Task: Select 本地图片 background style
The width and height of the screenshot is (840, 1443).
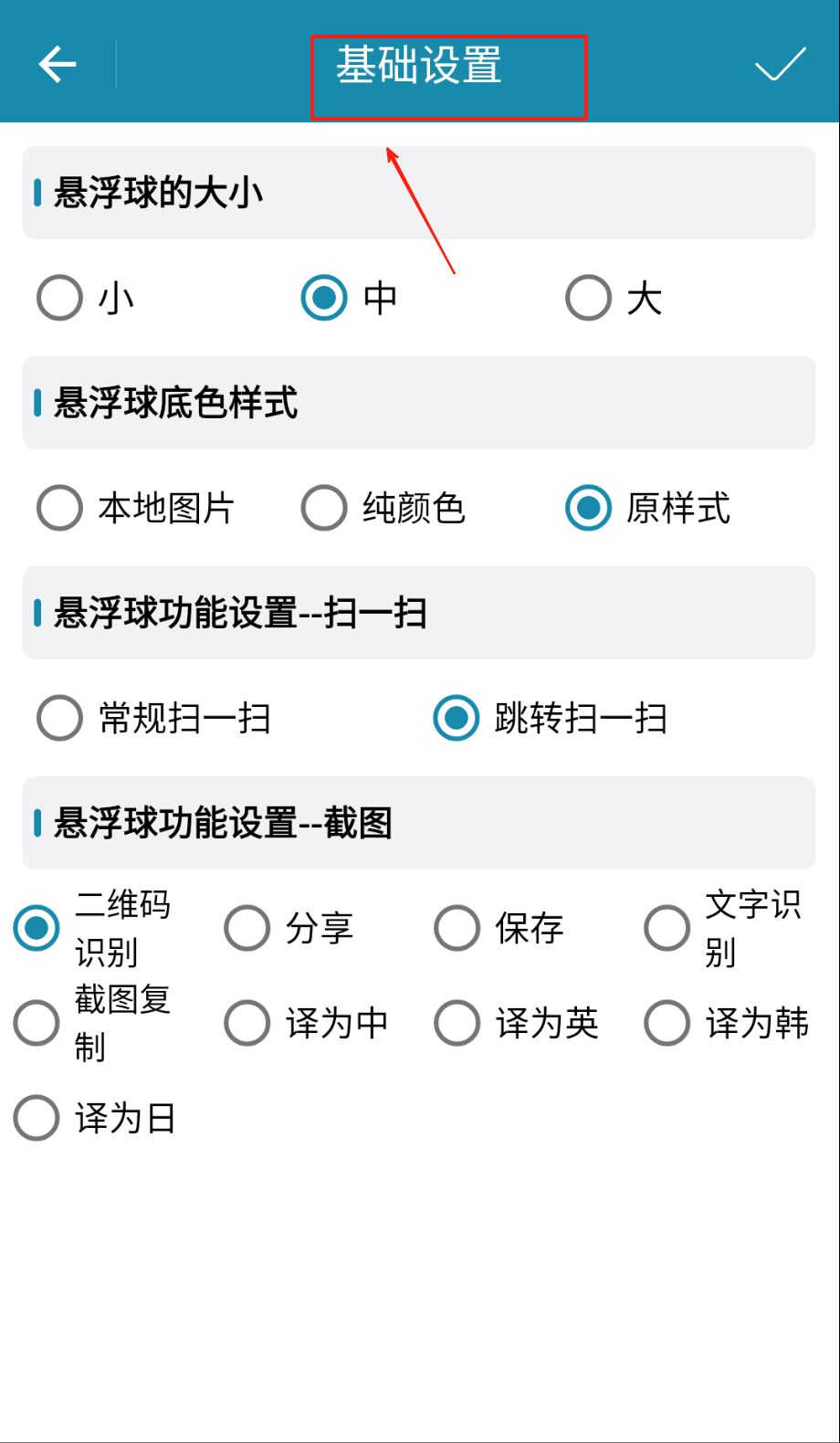Action: 60,508
